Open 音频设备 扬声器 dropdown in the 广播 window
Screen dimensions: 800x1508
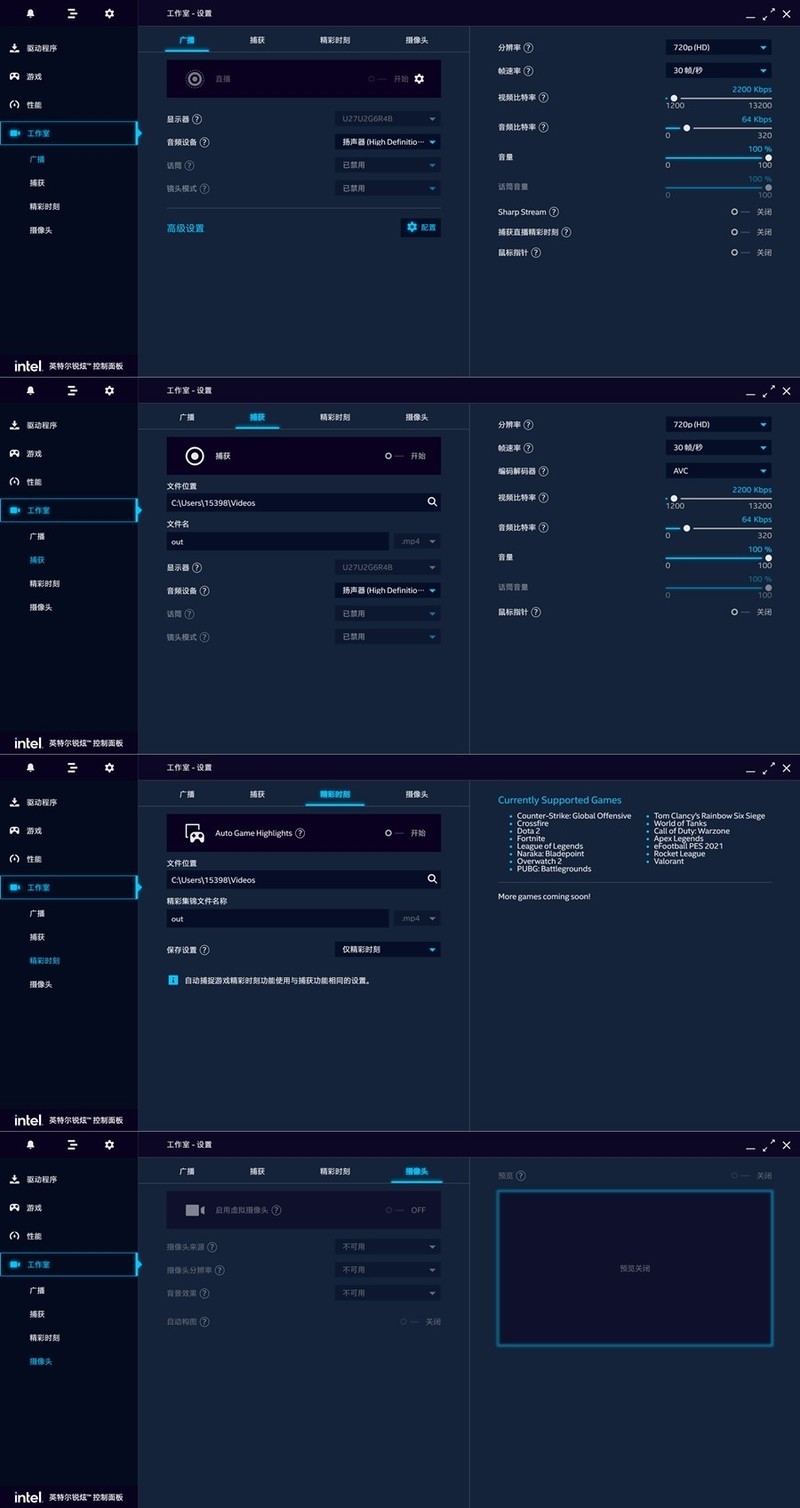click(x=387, y=142)
